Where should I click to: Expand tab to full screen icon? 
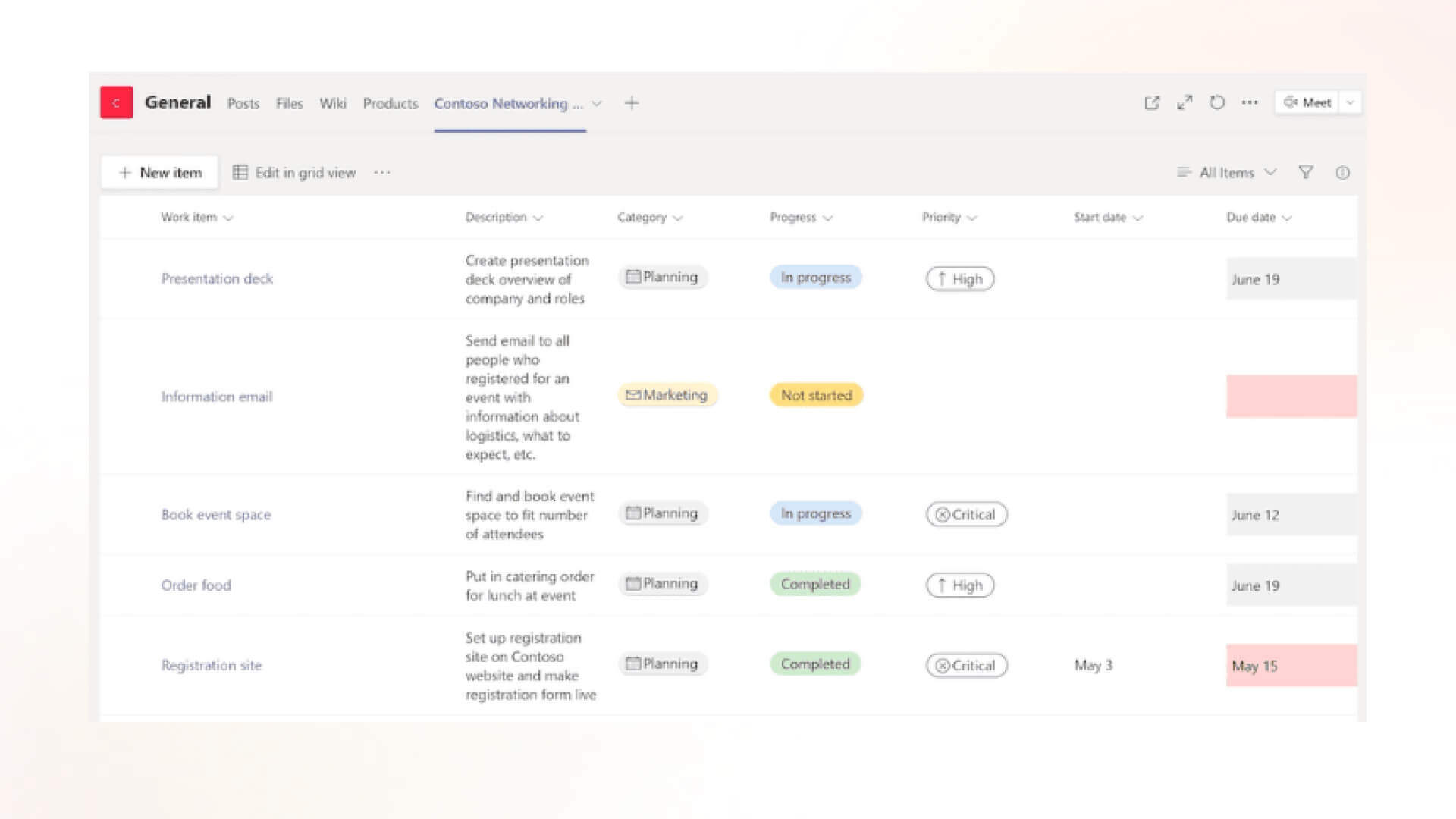click(1185, 102)
